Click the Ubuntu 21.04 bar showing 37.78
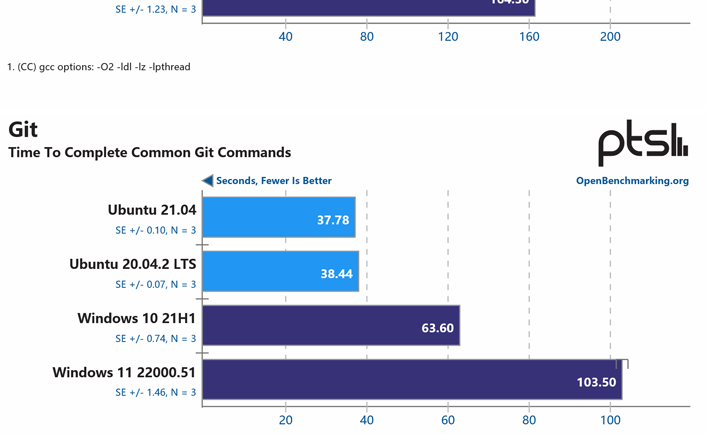This screenshot has width=720, height=435. coord(279,217)
